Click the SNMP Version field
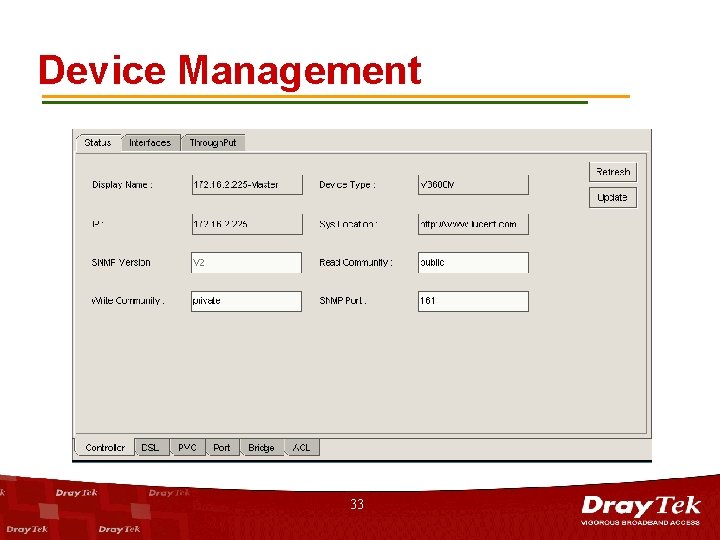This screenshot has height=540, width=720. 247,263
